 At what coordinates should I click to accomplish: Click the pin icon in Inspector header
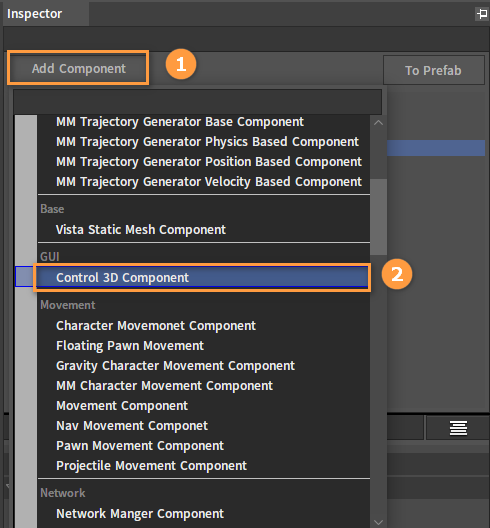482,14
